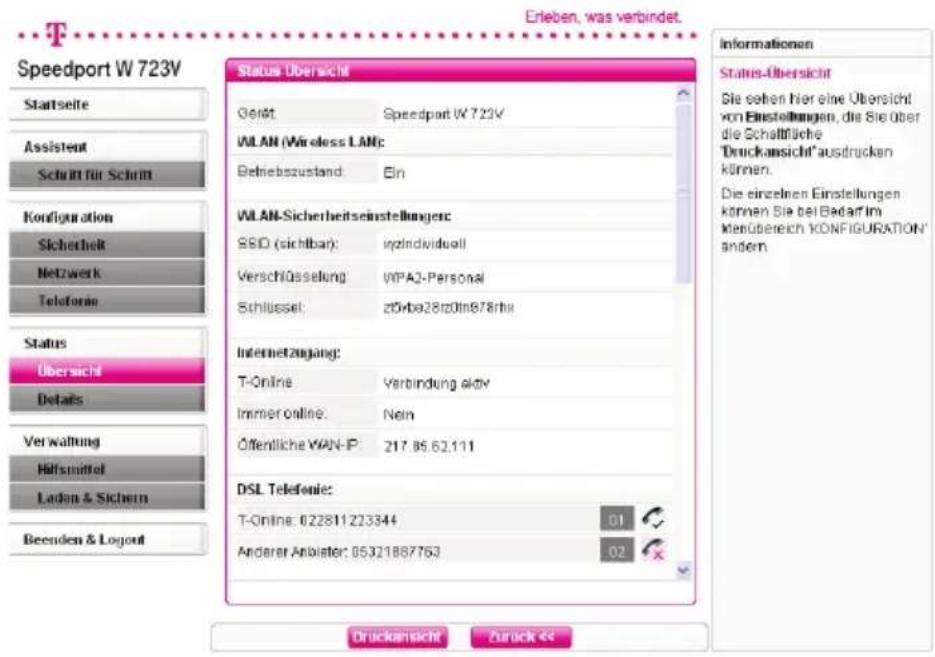Click the SSID value xyzindividuell

[x=424, y=244]
